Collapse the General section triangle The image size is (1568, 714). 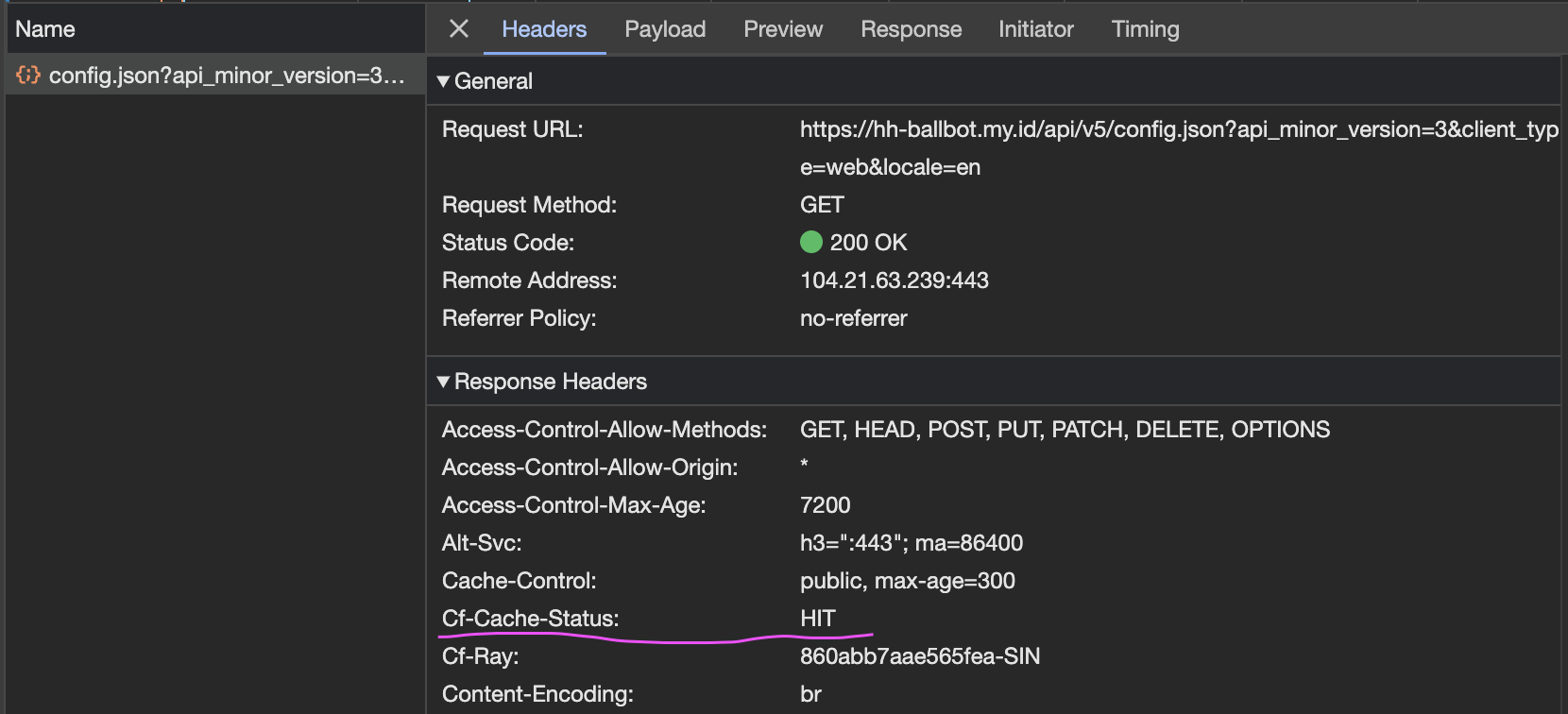tap(443, 82)
